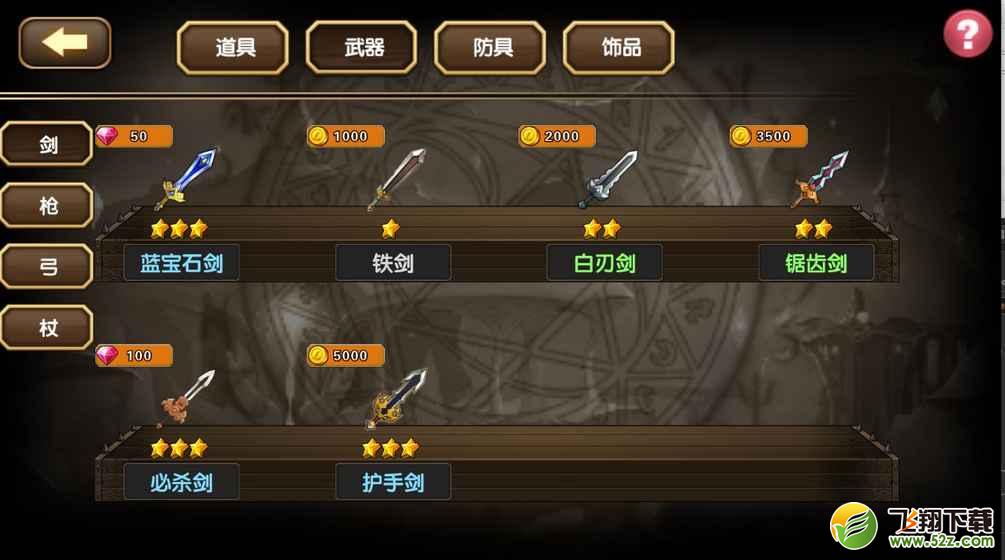The width and height of the screenshot is (1005, 560).
Task: Tap the 5000 gold price tag
Action: coord(345,355)
